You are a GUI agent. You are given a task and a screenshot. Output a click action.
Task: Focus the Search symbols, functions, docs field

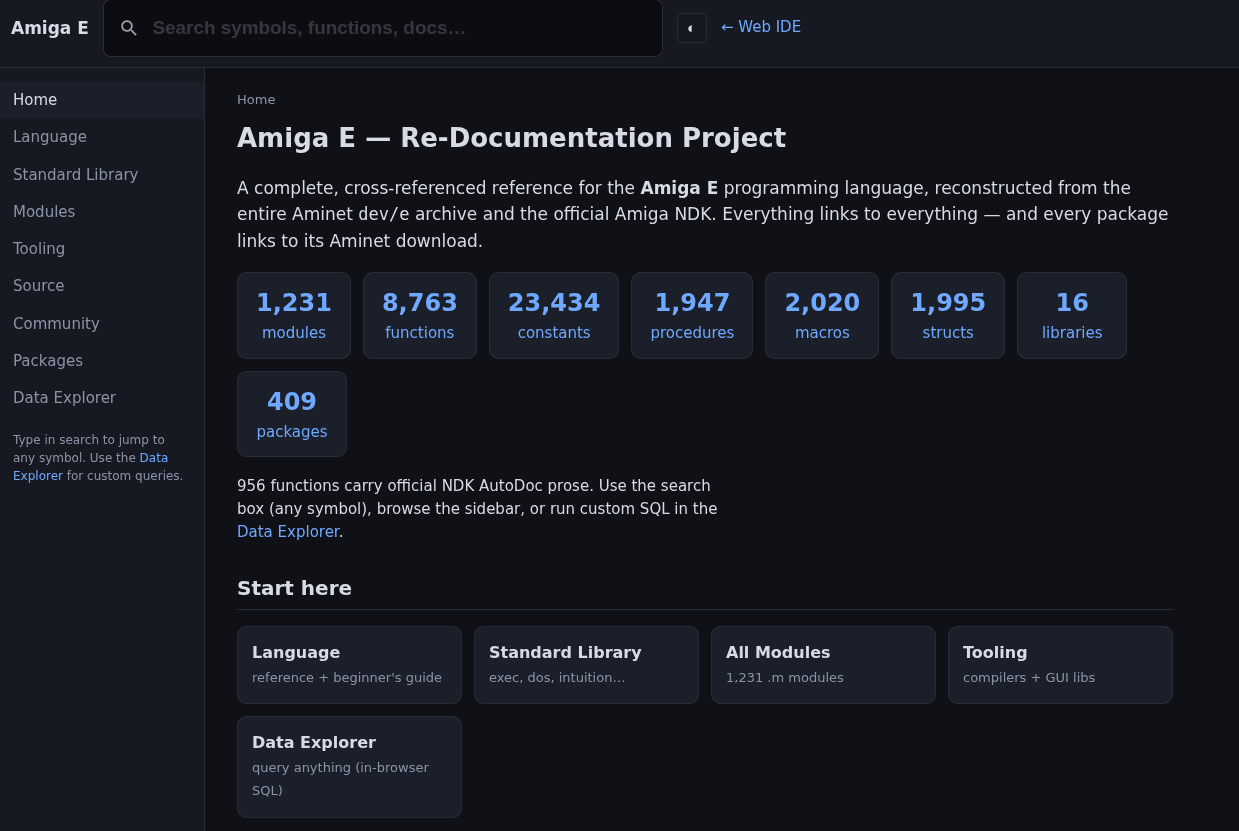click(383, 28)
